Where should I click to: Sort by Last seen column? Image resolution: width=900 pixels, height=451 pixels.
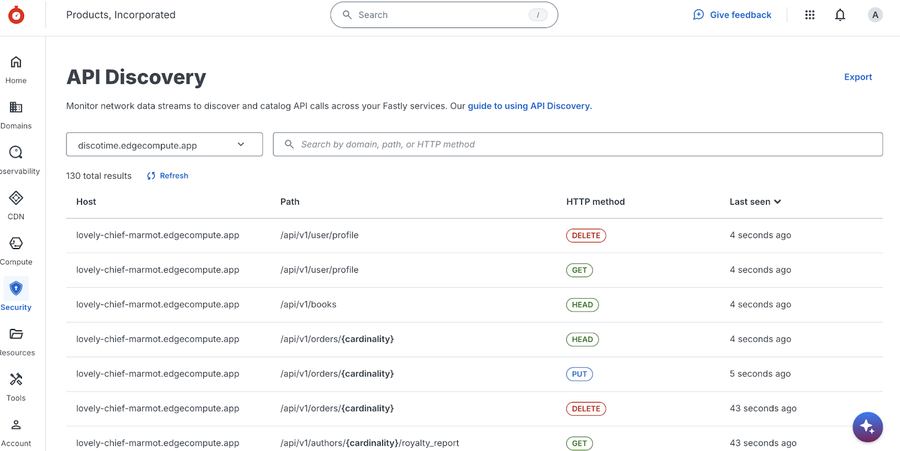(755, 202)
